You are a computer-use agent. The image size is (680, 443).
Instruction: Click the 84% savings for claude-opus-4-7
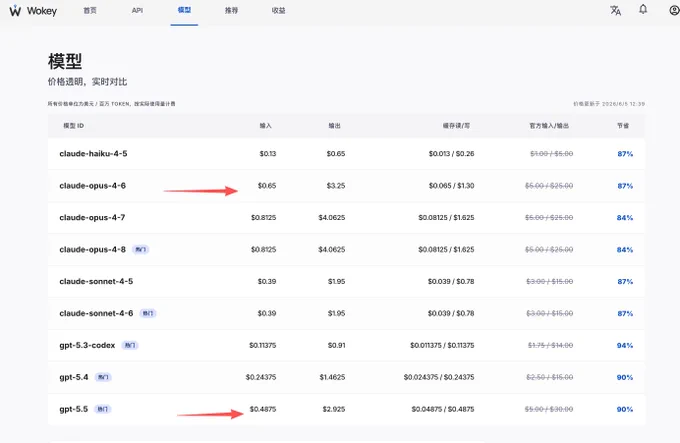pos(625,218)
